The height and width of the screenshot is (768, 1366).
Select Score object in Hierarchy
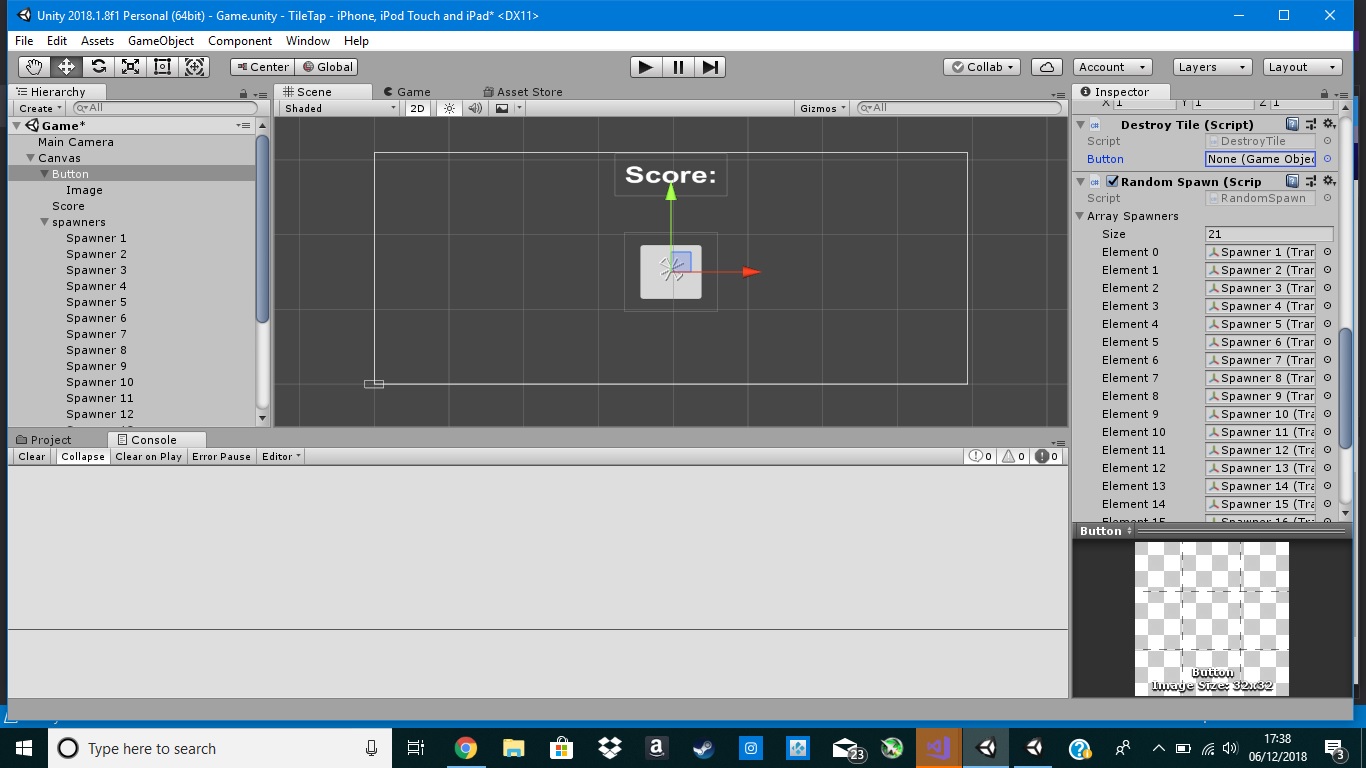click(68, 206)
